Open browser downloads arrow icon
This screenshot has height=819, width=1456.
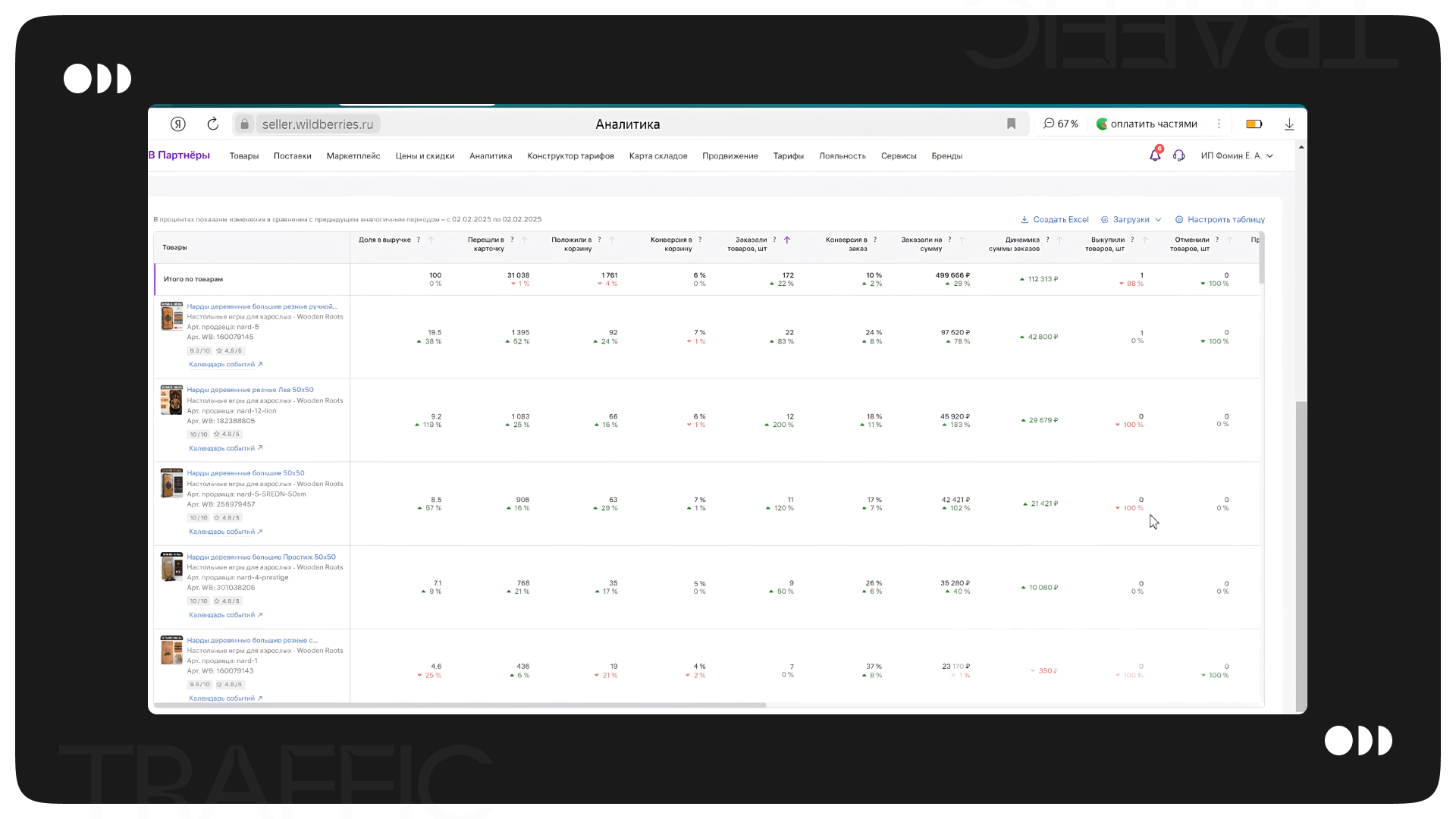pos(1289,124)
